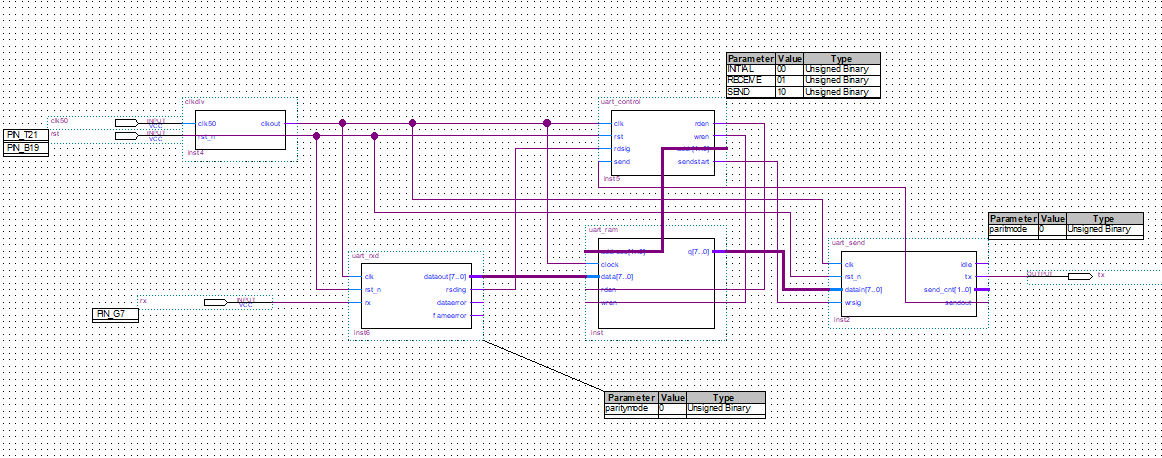Select the clock port on uart_ram
Image resolution: width=1162 pixels, height=458 pixels.
pyautogui.click(x=609, y=265)
